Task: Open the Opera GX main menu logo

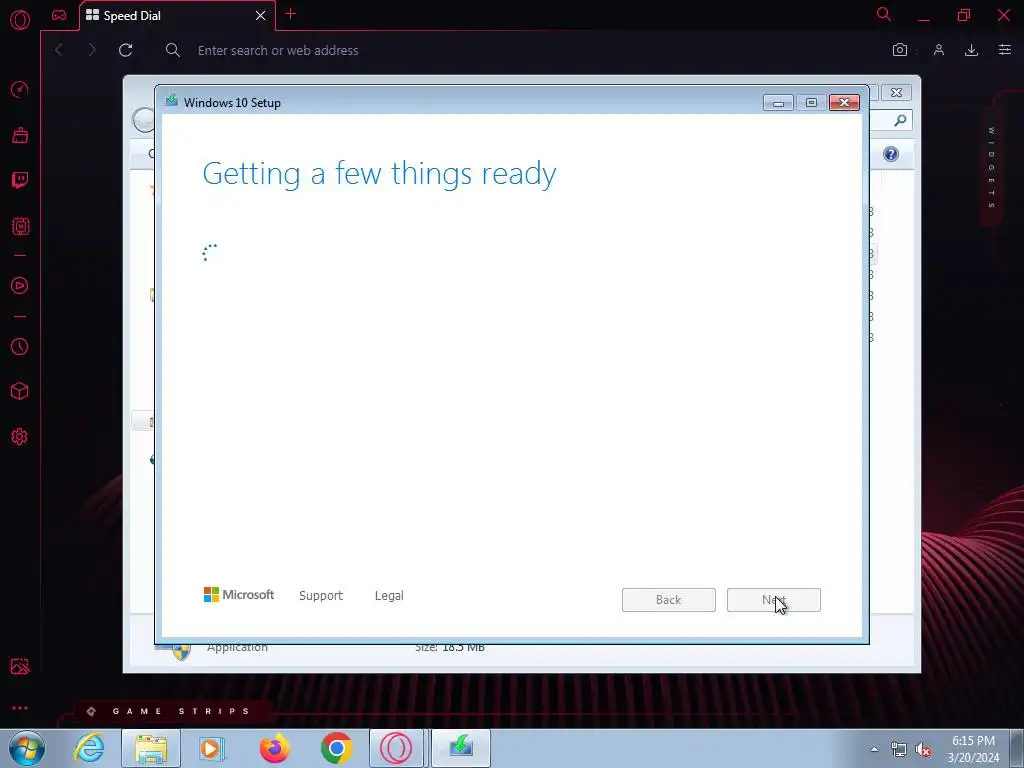Action: [20, 20]
